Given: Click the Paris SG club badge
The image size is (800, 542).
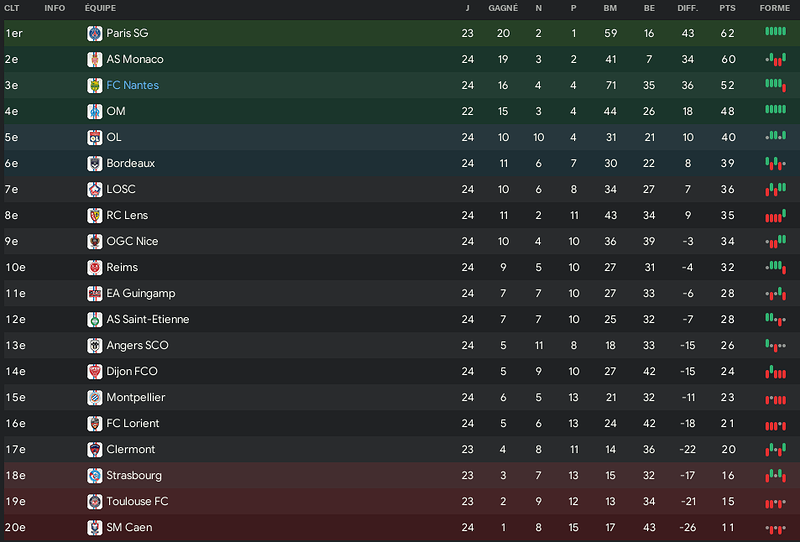Looking at the screenshot, I should (94, 33).
